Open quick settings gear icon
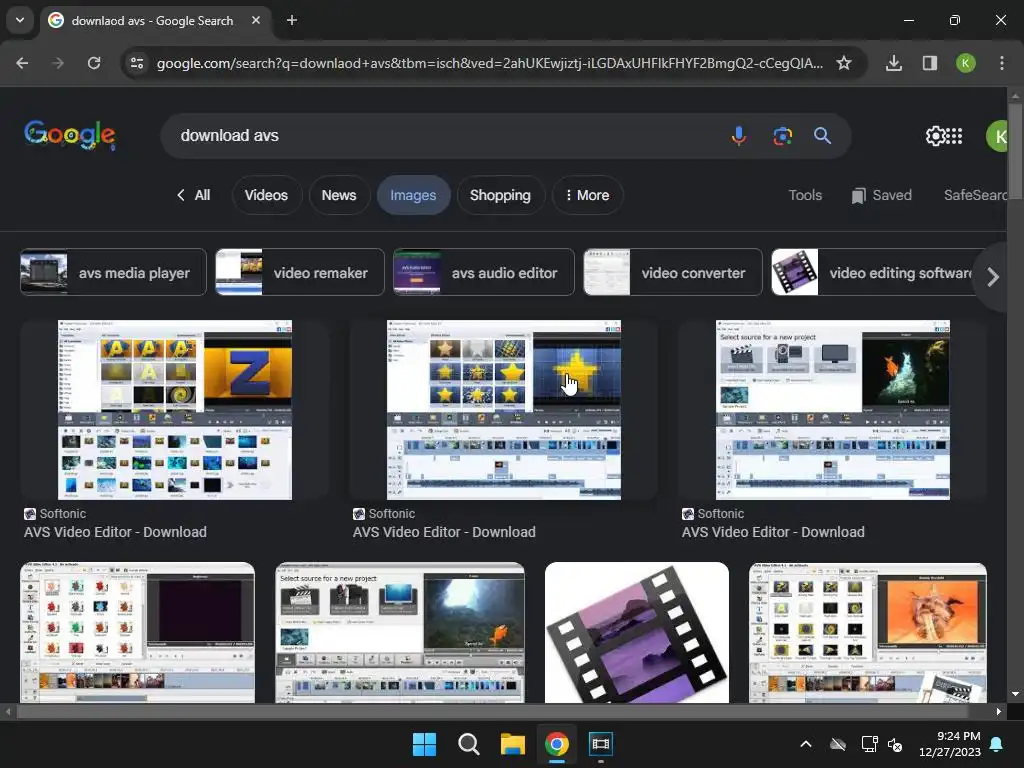The height and width of the screenshot is (768, 1024). coord(934,136)
